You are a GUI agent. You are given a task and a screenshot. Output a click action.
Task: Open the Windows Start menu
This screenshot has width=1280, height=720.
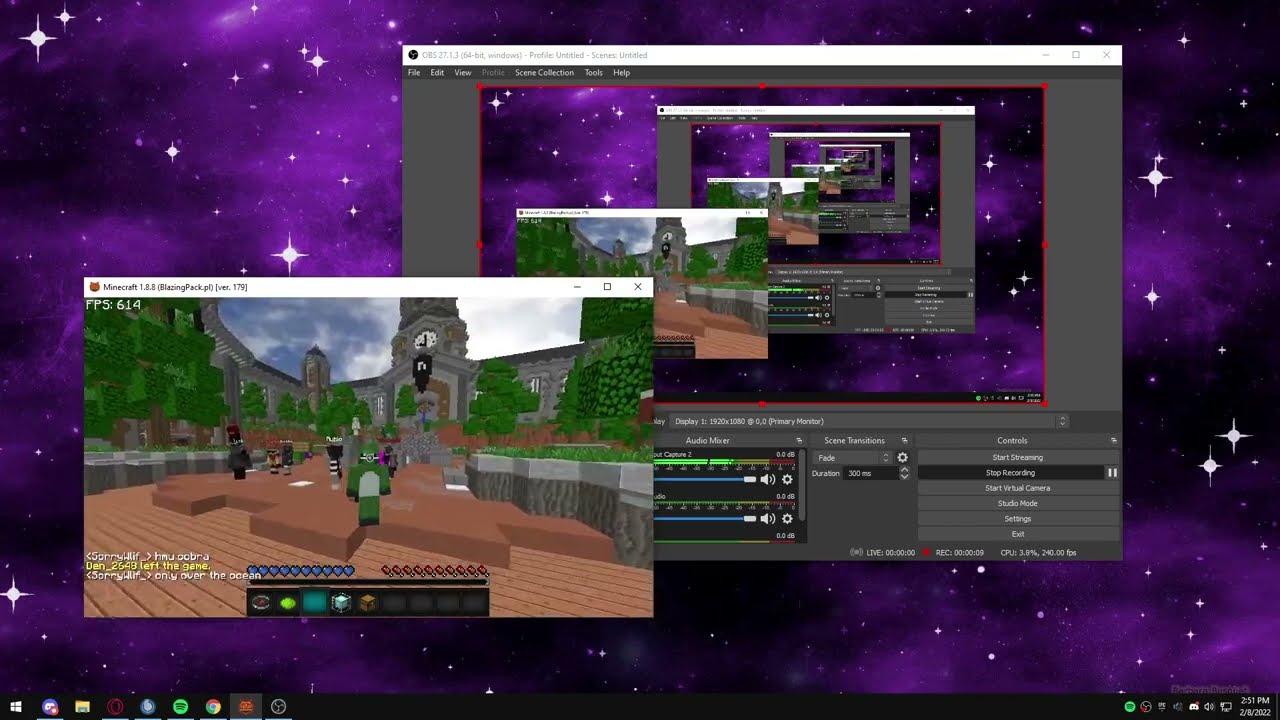pos(16,707)
